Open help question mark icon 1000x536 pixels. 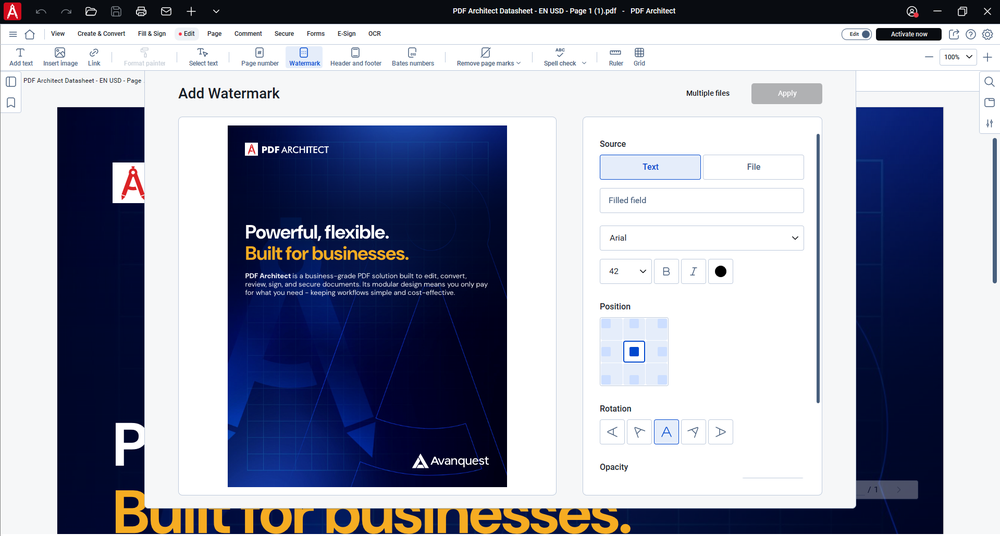pos(971,34)
